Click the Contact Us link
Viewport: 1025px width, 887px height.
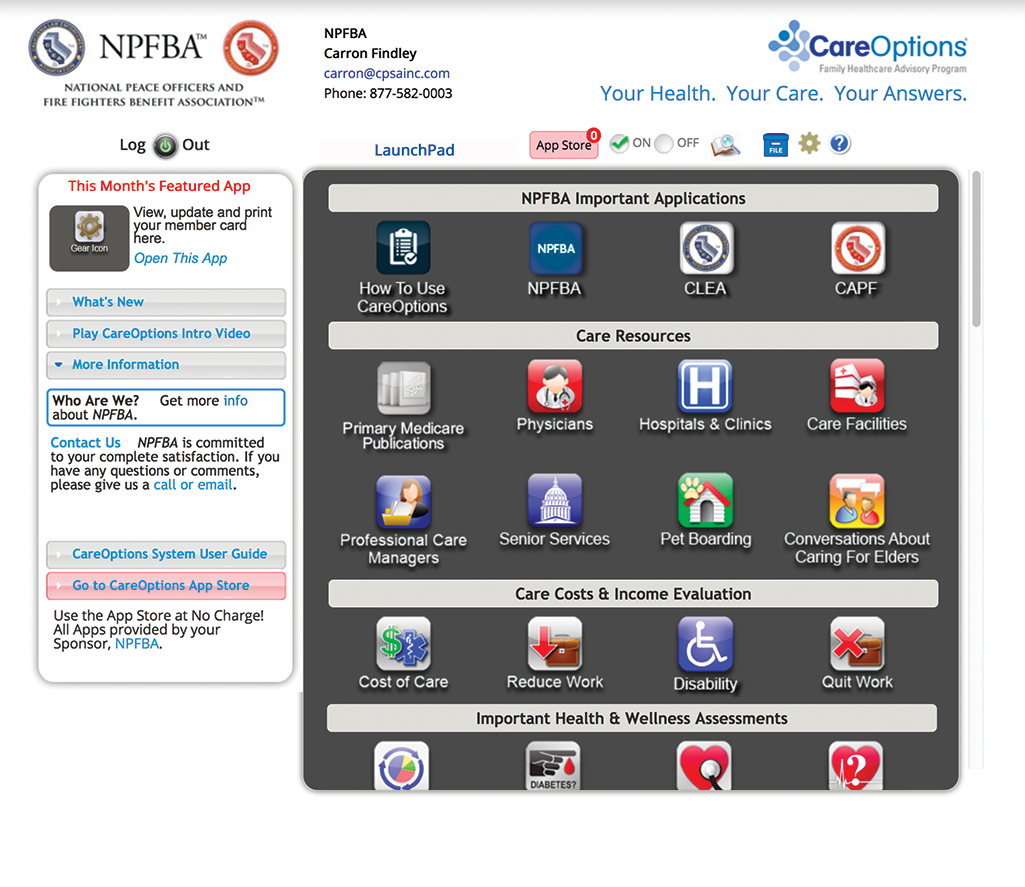click(86, 443)
